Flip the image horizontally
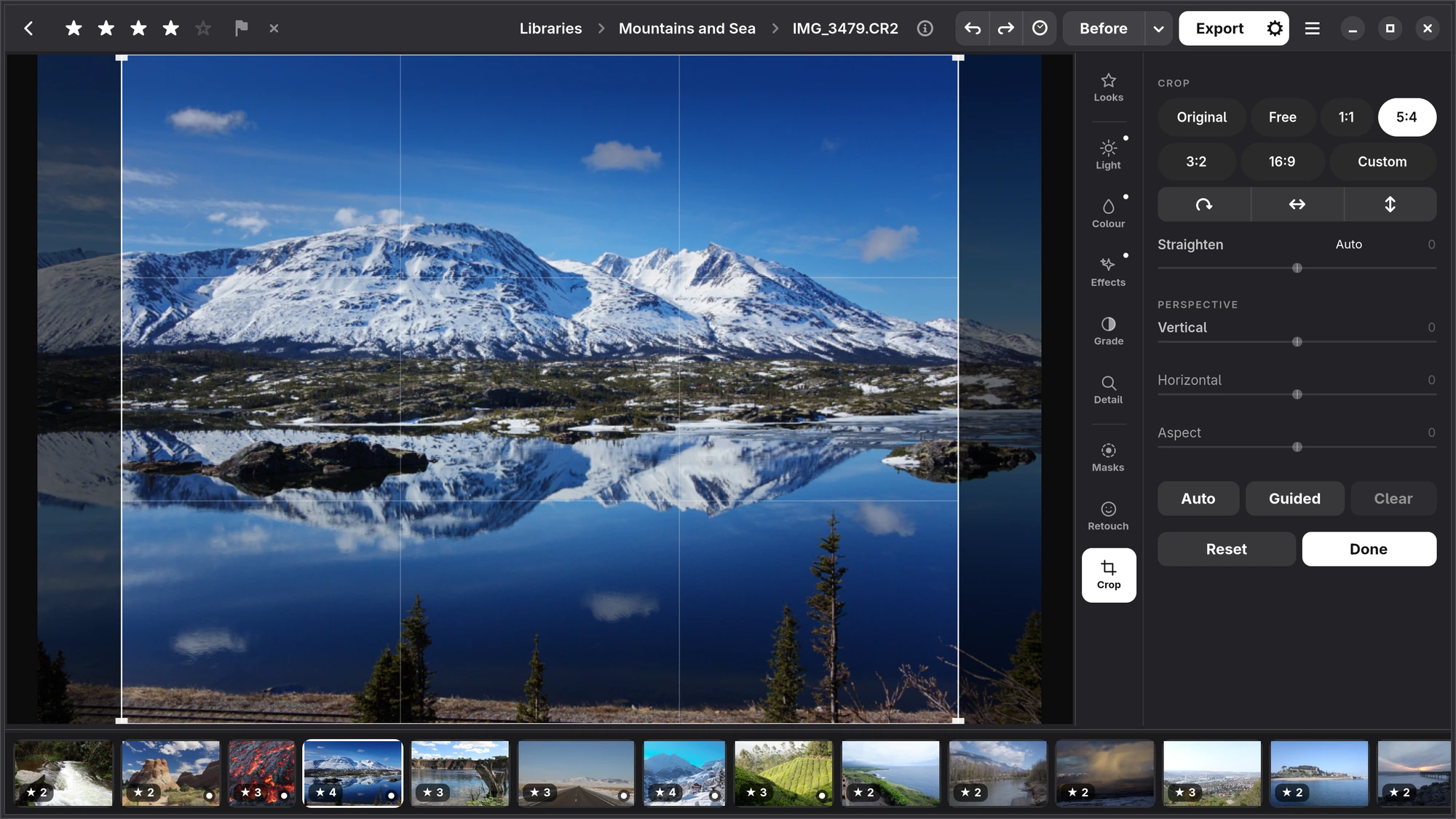Image resolution: width=1456 pixels, height=819 pixels. tap(1297, 205)
